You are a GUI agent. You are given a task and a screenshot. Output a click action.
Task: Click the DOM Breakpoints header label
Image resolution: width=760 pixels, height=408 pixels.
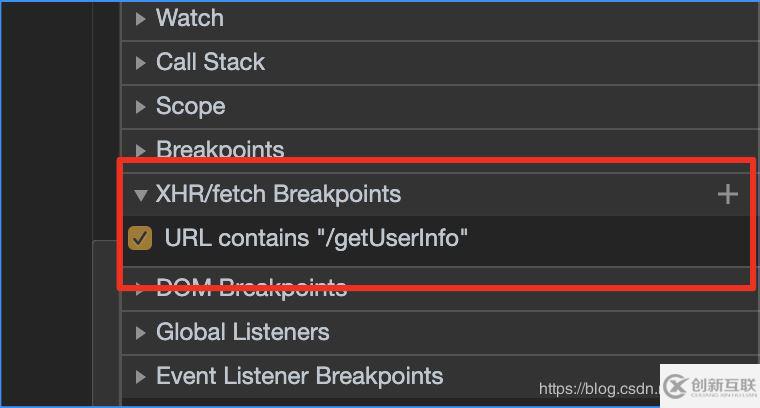[251, 289]
